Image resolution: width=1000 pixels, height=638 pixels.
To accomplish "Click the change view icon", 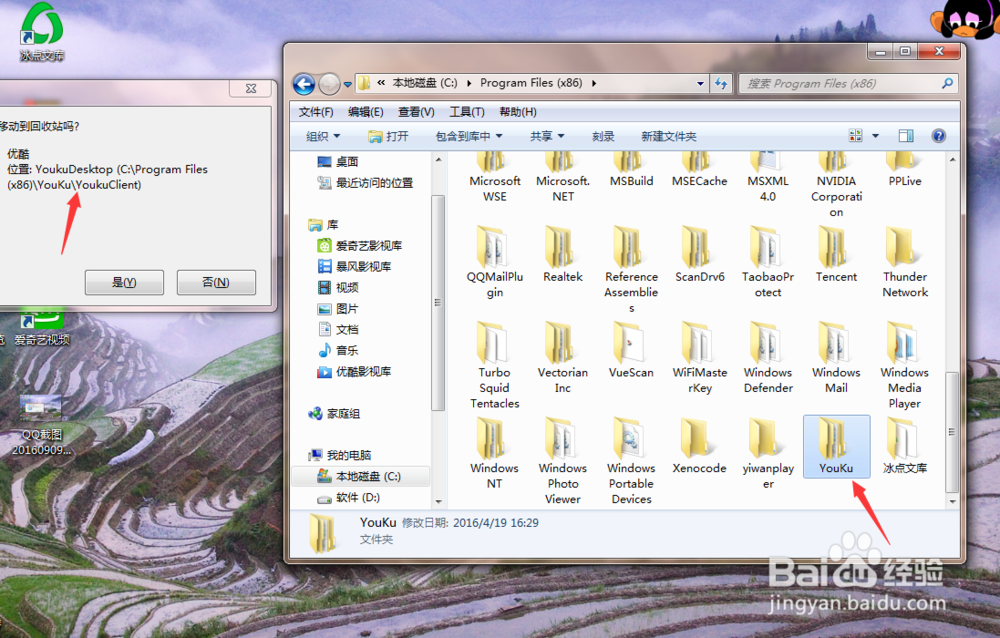I will (855, 136).
